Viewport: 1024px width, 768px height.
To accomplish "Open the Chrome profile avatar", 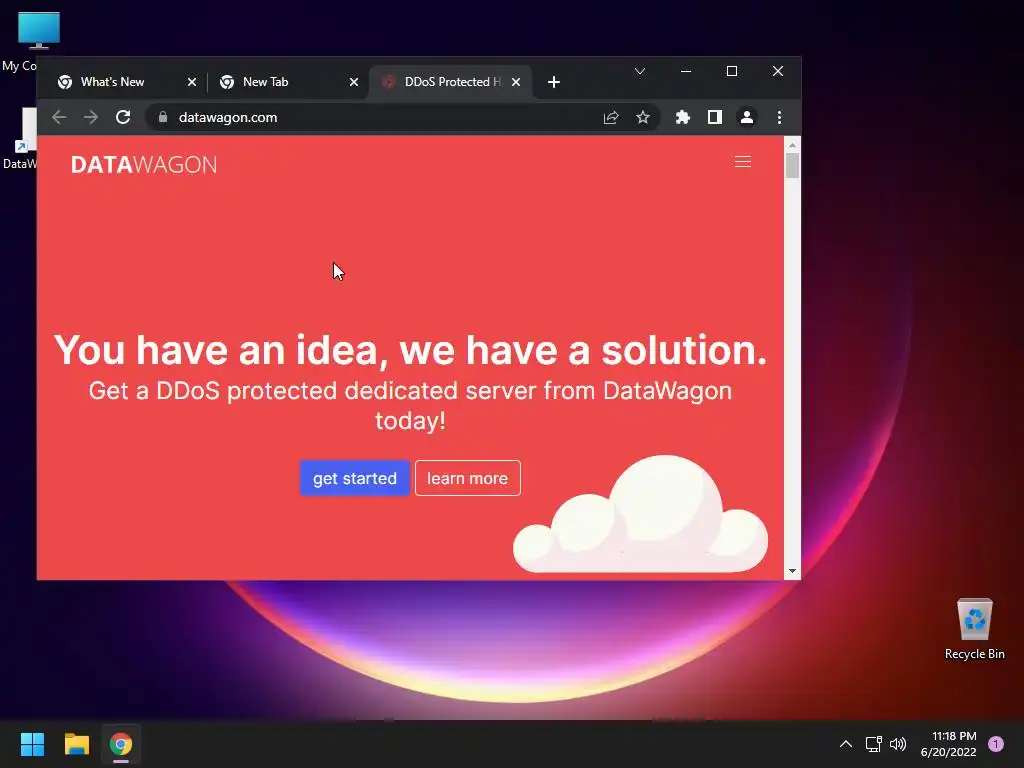I will point(746,118).
